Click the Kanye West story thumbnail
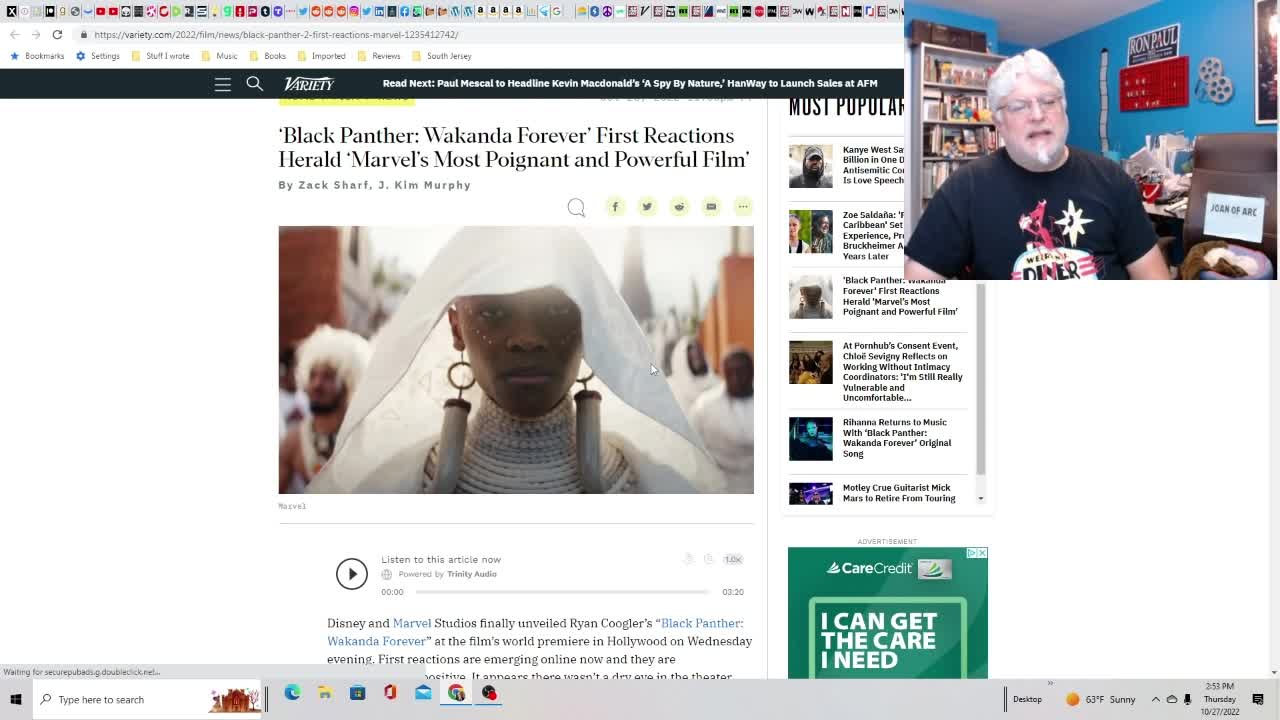The width and height of the screenshot is (1280, 720). (x=810, y=166)
